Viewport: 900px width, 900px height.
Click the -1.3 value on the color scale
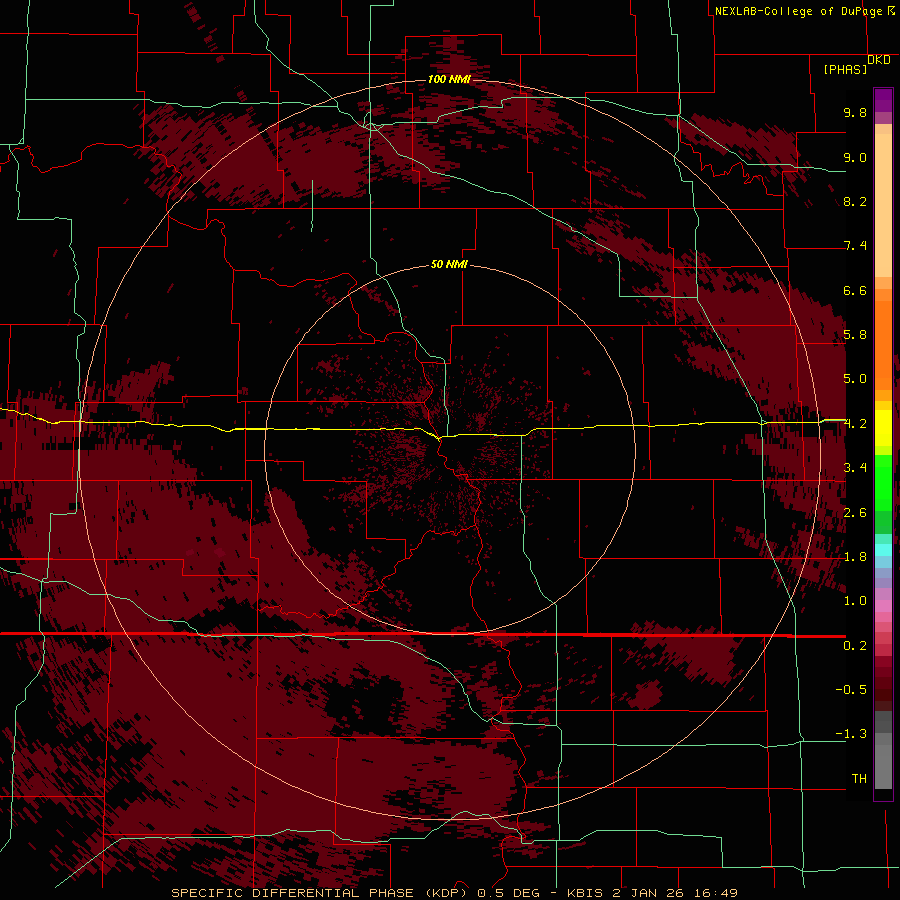tap(851, 734)
